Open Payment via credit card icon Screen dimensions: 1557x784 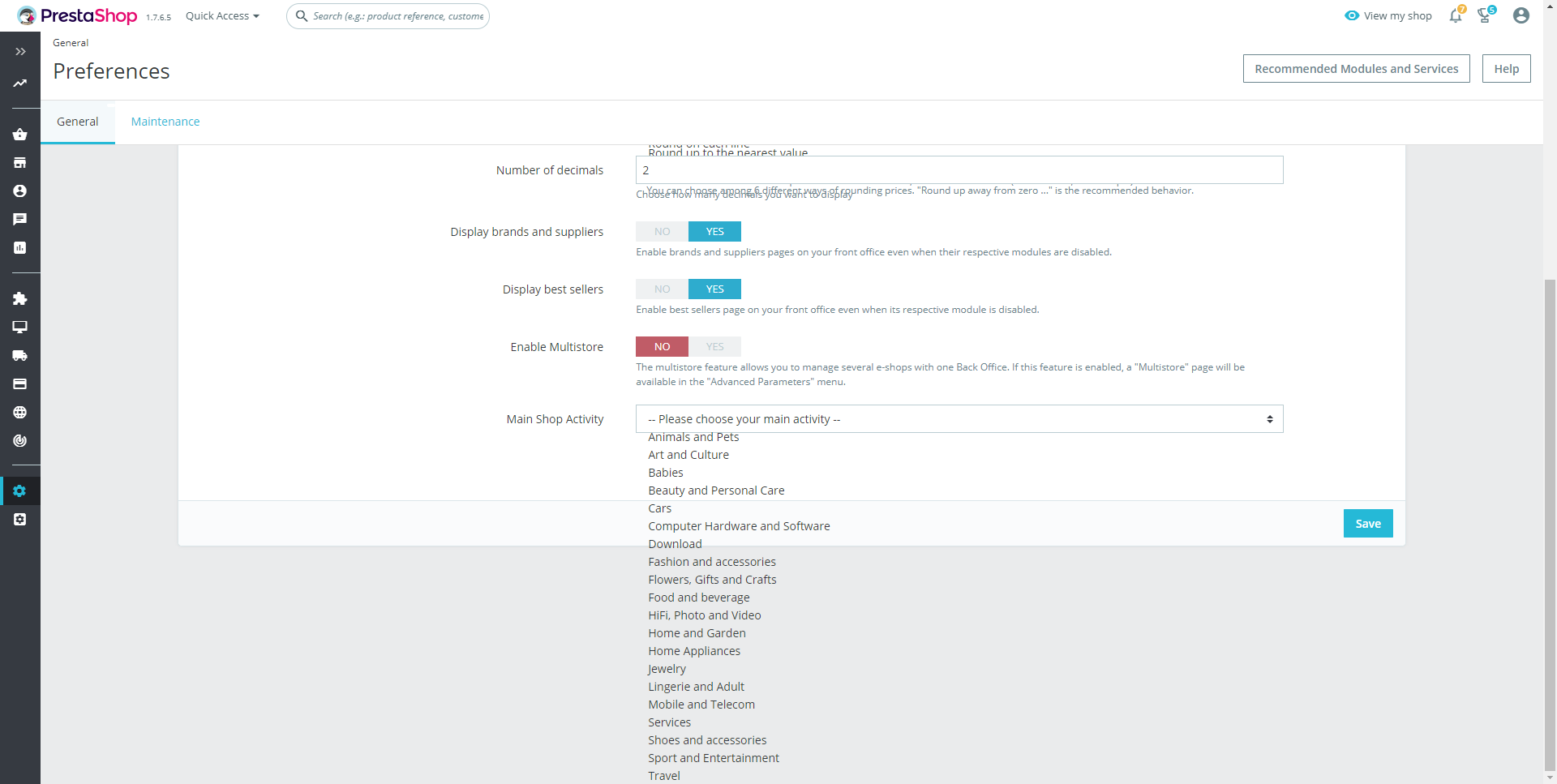[20, 384]
